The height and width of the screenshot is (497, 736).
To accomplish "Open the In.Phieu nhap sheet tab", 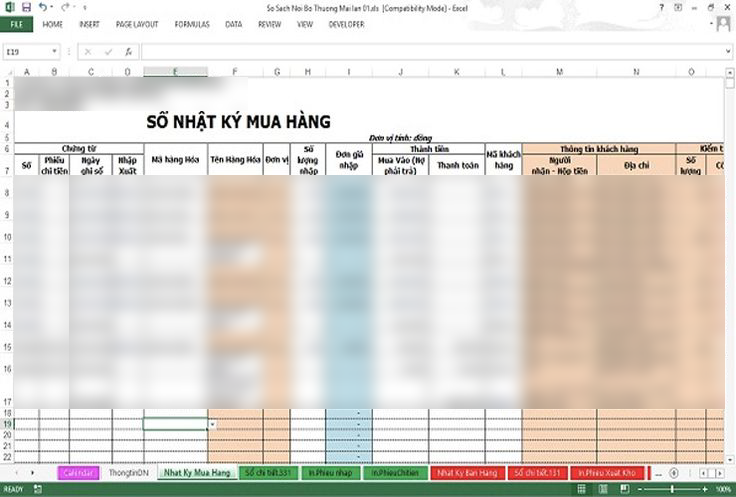I will (x=330, y=473).
